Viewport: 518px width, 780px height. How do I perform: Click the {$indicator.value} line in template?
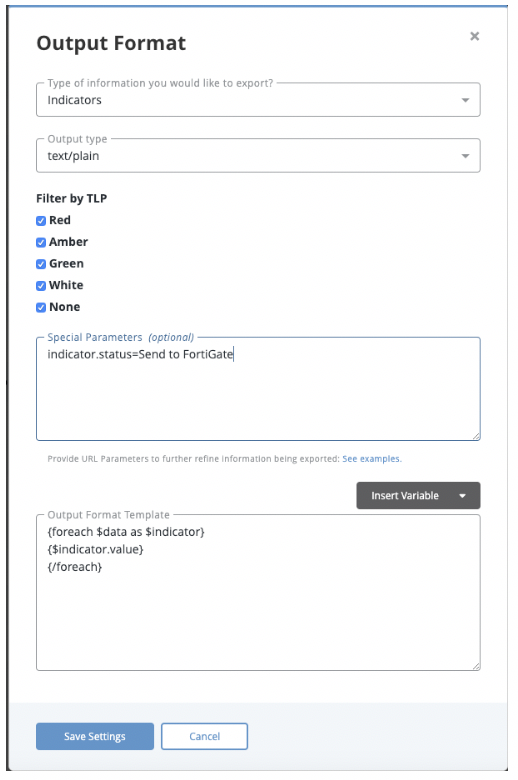(x=95, y=549)
